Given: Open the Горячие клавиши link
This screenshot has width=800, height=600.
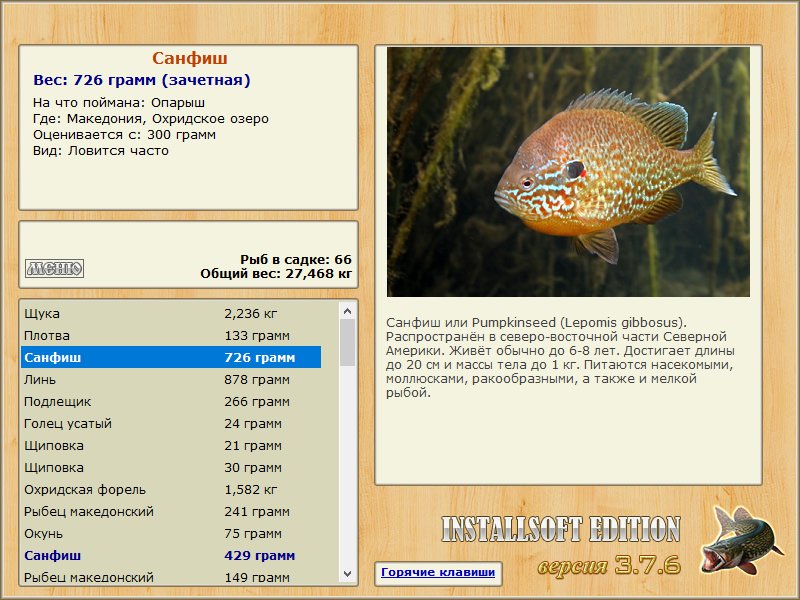Looking at the screenshot, I should pyautogui.click(x=438, y=572).
